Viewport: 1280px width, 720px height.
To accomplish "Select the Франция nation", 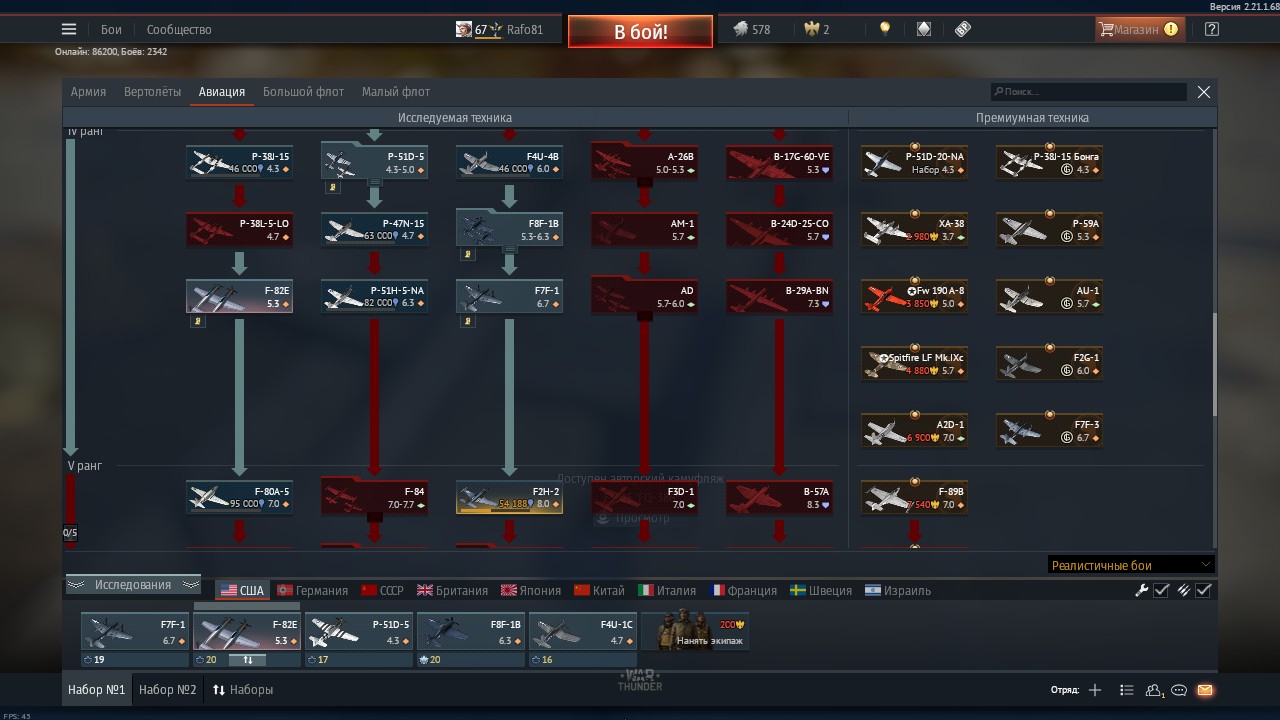I will coord(743,590).
